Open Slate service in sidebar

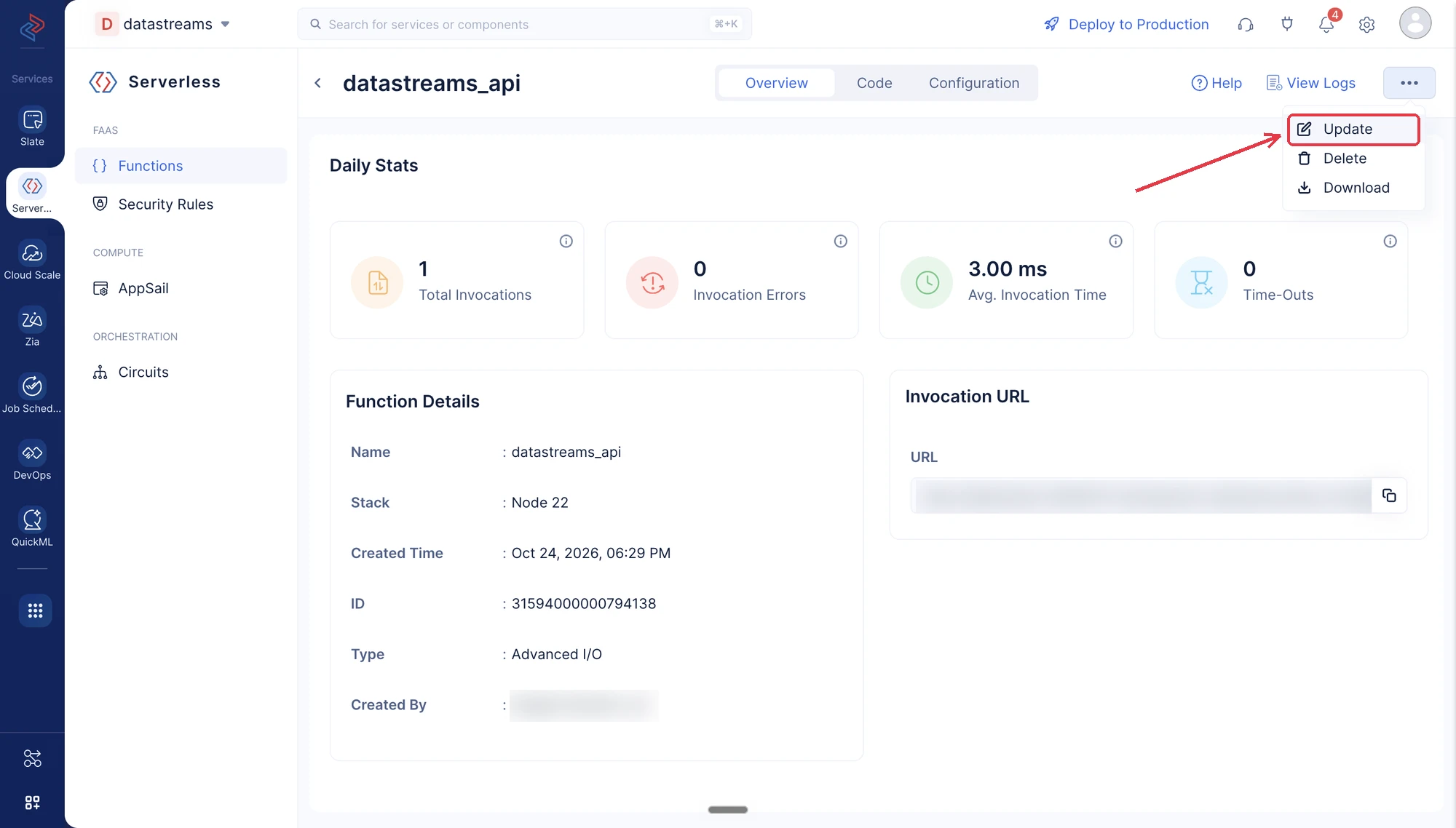[32, 127]
